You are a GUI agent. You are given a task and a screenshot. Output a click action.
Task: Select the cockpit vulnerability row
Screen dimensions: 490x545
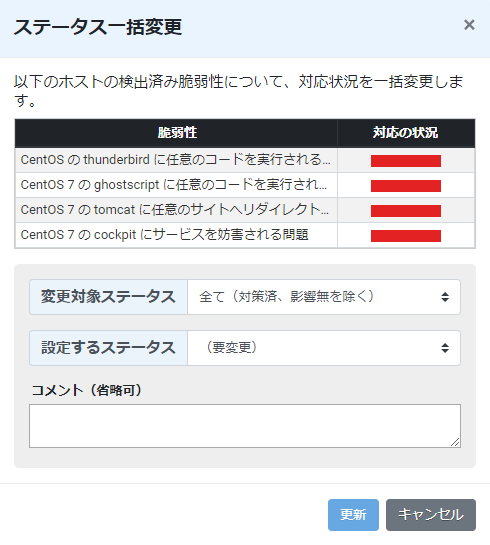pyautogui.click(x=245, y=235)
